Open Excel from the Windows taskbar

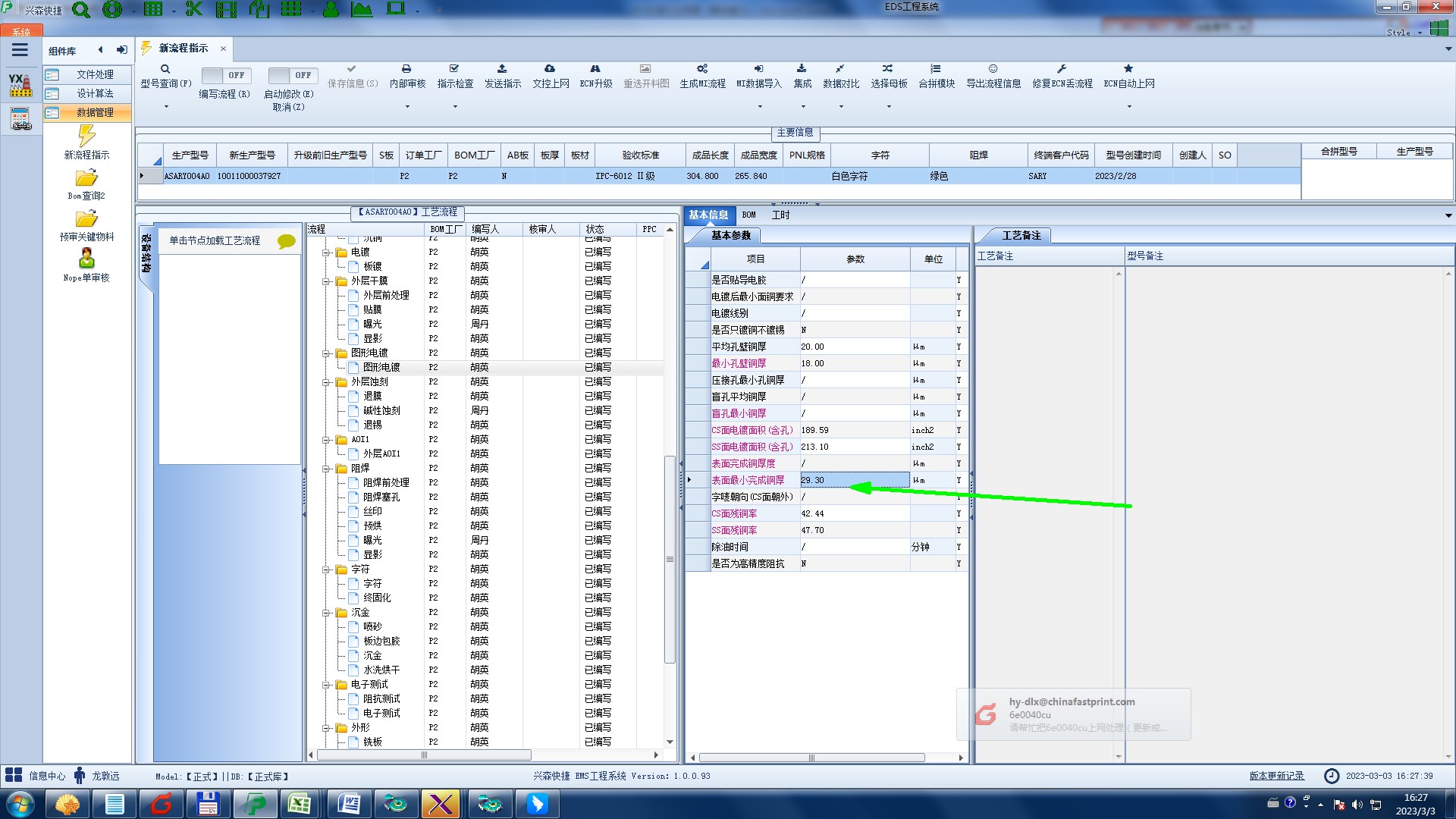[300, 804]
